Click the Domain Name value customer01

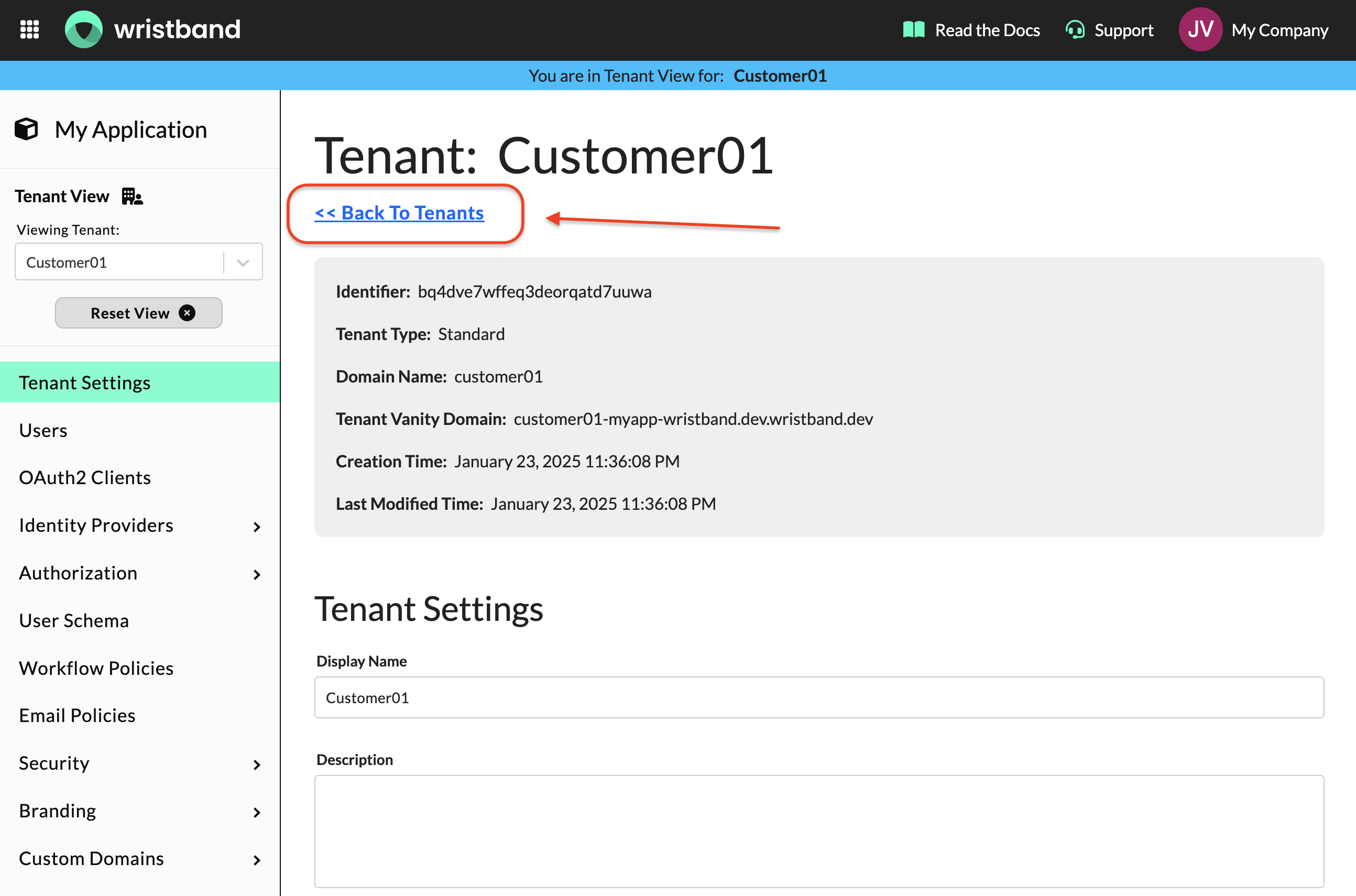pyautogui.click(x=498, y=377)
